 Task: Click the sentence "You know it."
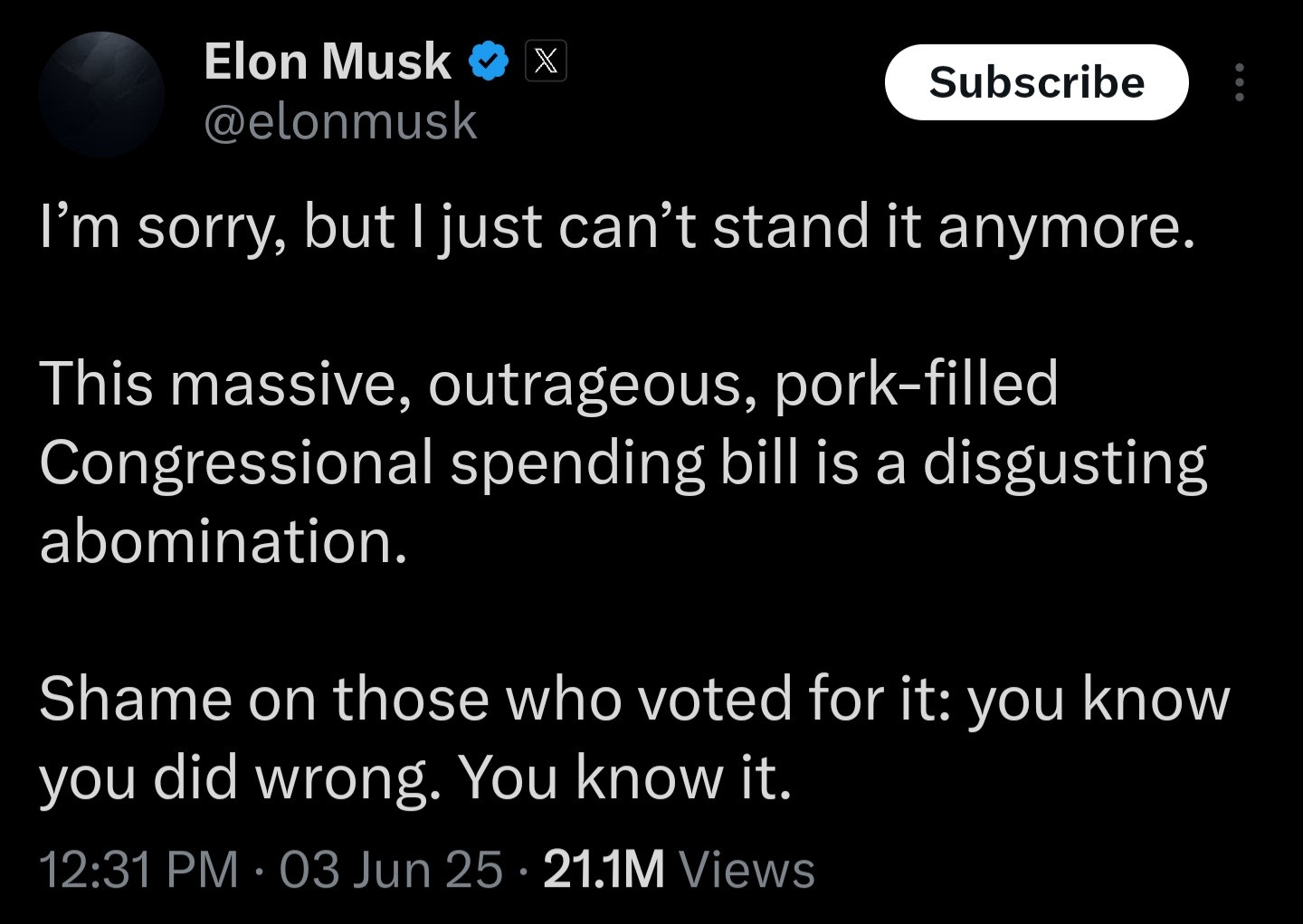pos(624,776)
